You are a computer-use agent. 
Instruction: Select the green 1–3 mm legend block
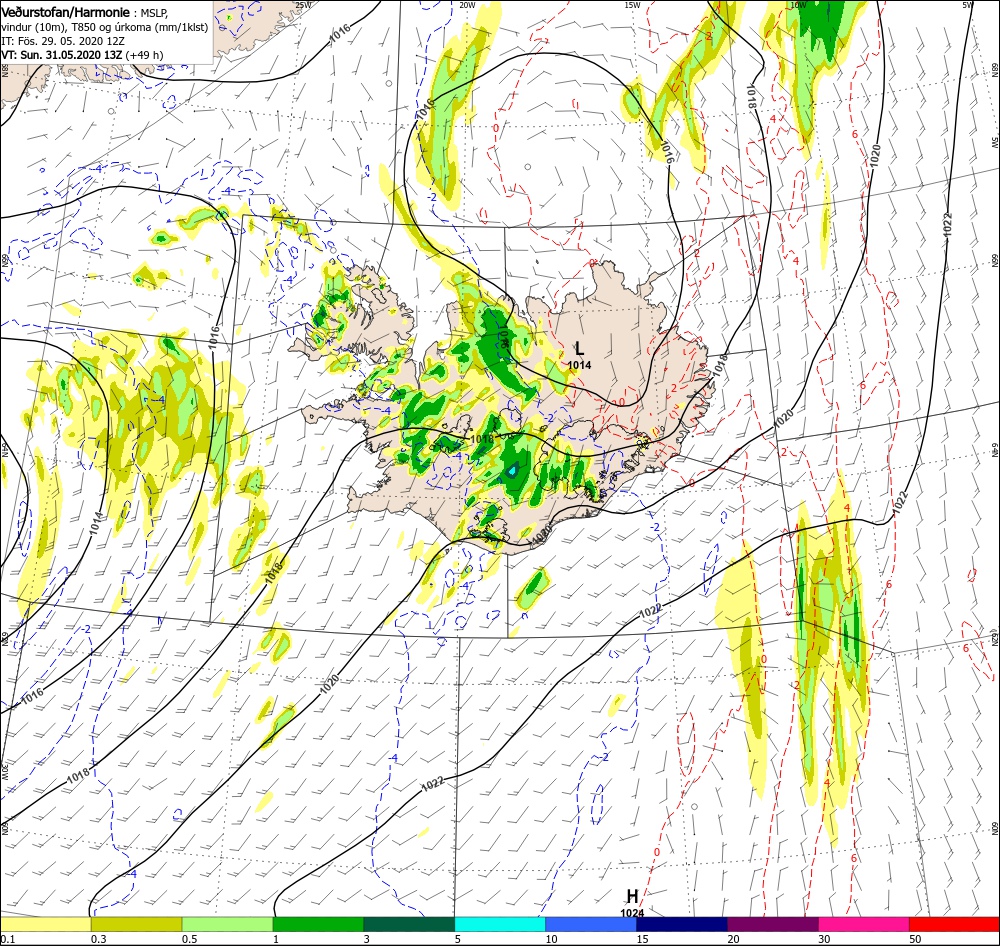point(318,924)
